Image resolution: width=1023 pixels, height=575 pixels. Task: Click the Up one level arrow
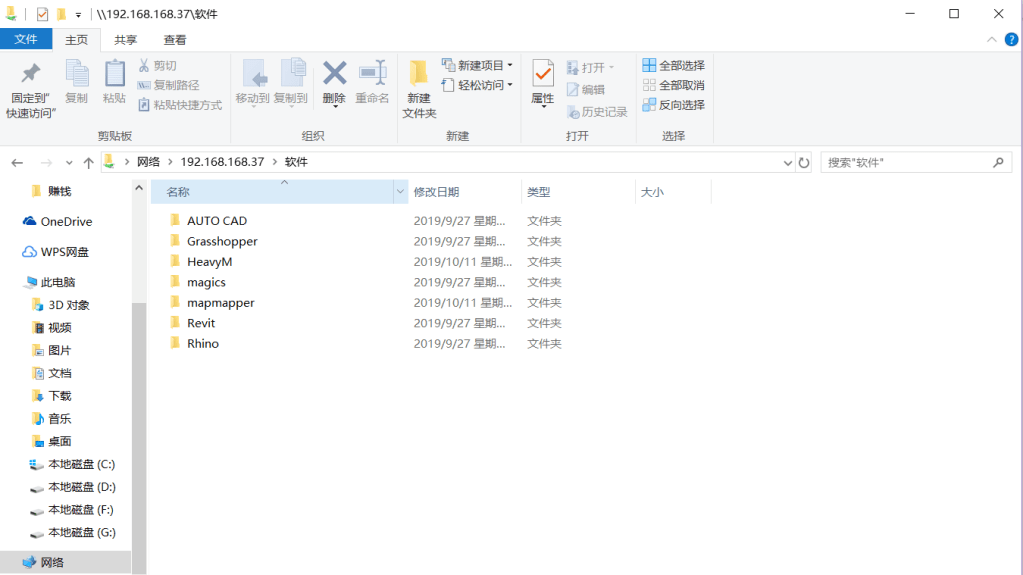[89, 162]
